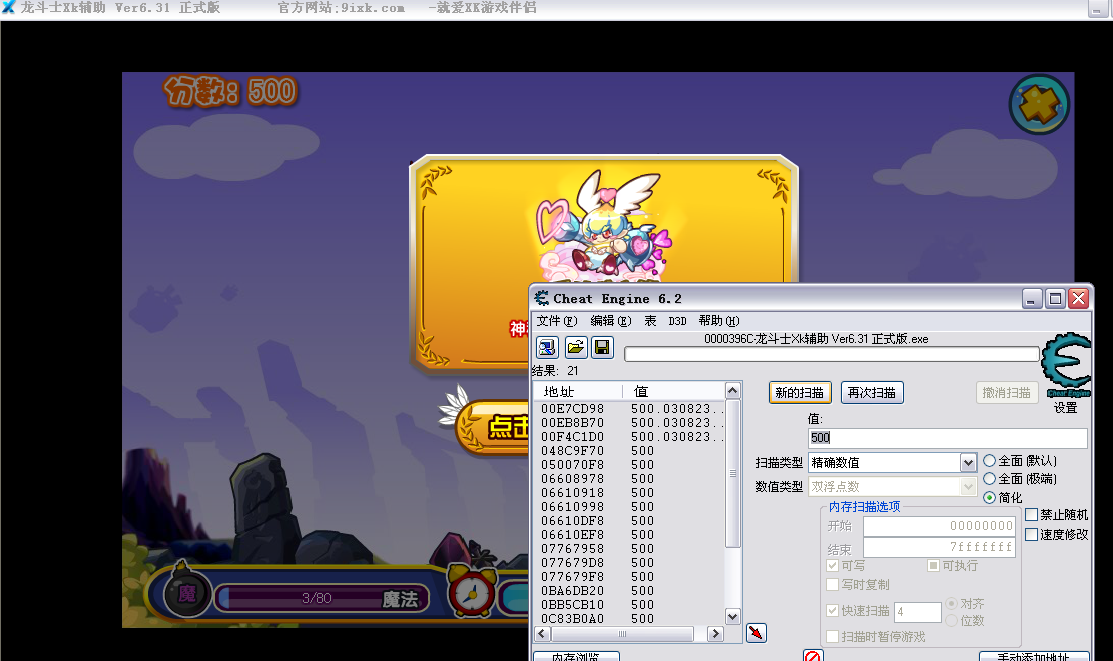1113x661 pixels.
Task: Toggle the 快速扫描 checkbox
Action: tap(833, 611)
